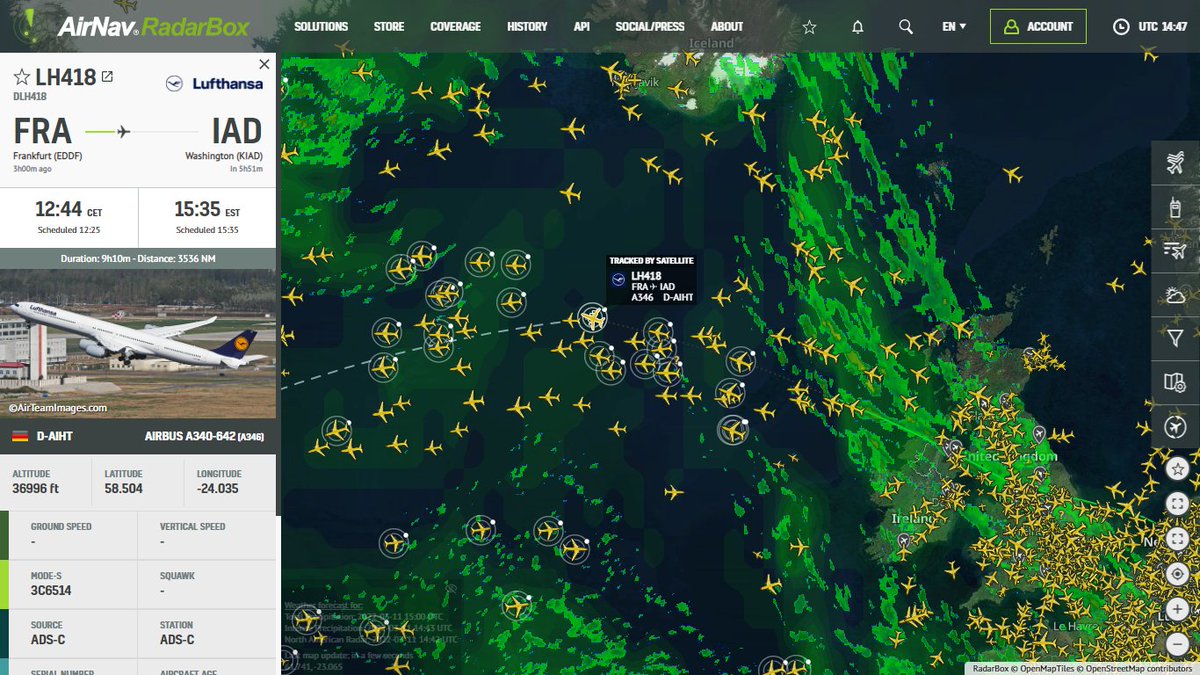Click the D-AIHT registration text
The image size is (1200, 675).
[x=55, y=437]
